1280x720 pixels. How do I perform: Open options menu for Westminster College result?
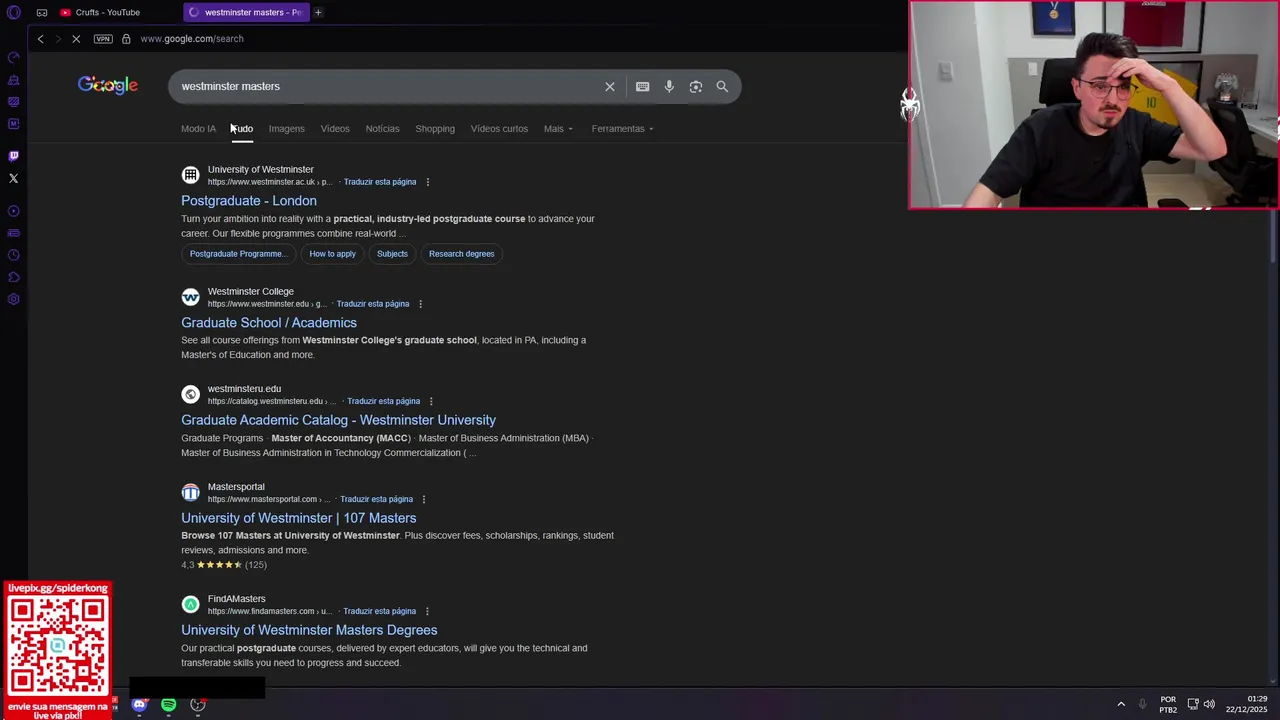tap(420, 304)
